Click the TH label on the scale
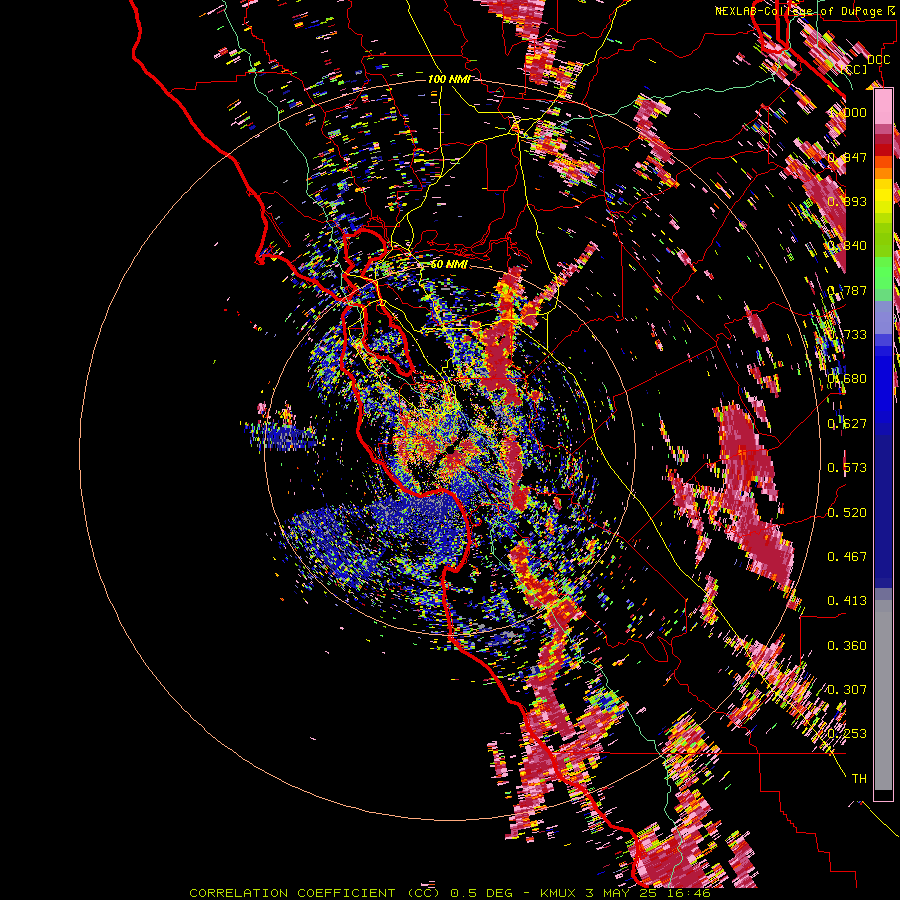900x900 pixels. pos(859,778)
